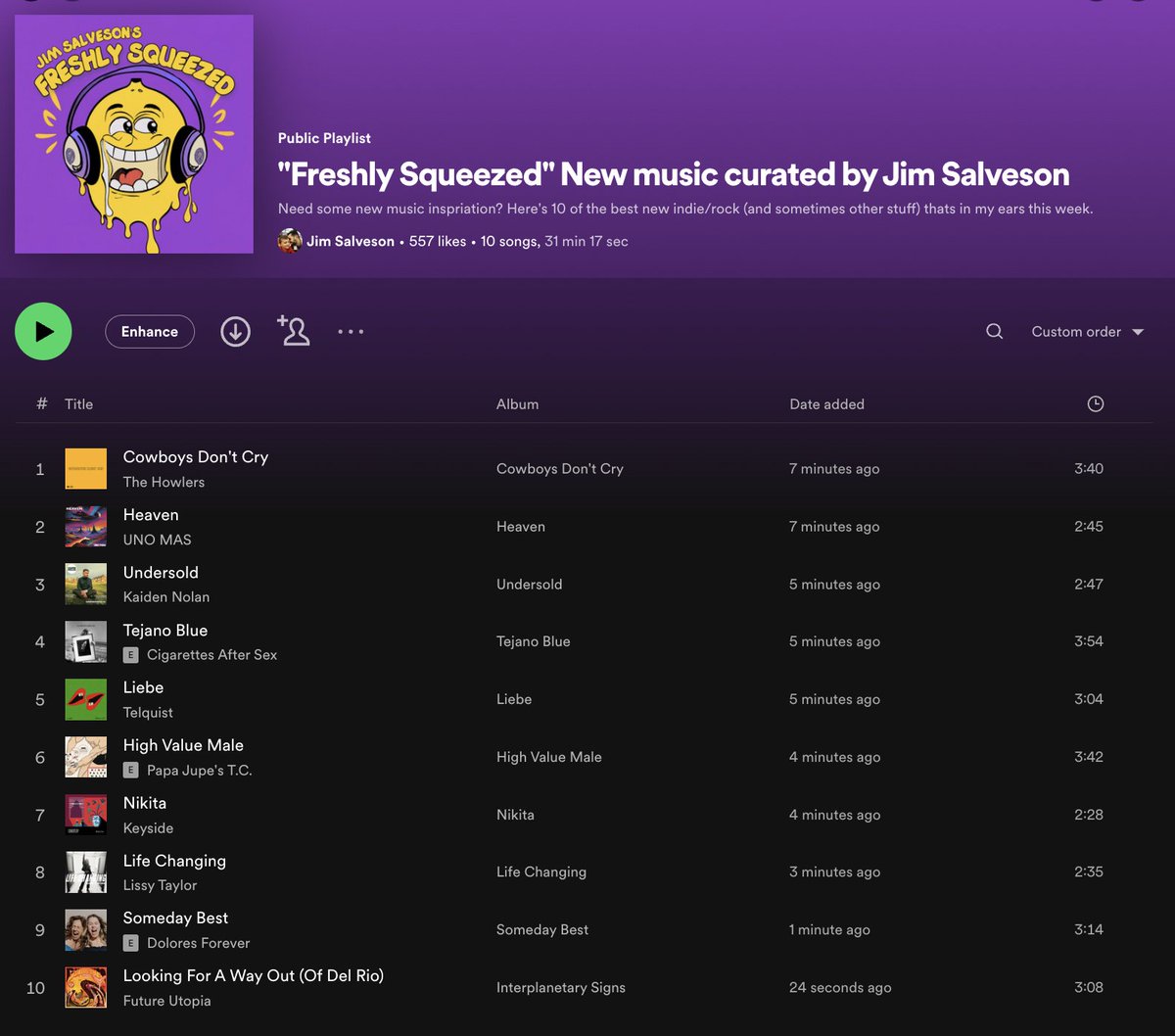Click Jim Salveson's profile avatar

pos(290,241)
